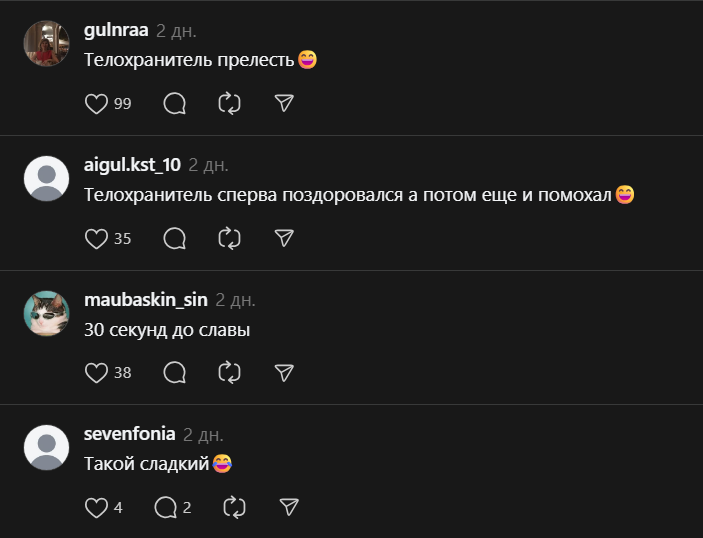The height and width of the screenshot is (538, 703).
Task: Click maubaskin_sin's cat avatar
Action: [x=46, y=314]
